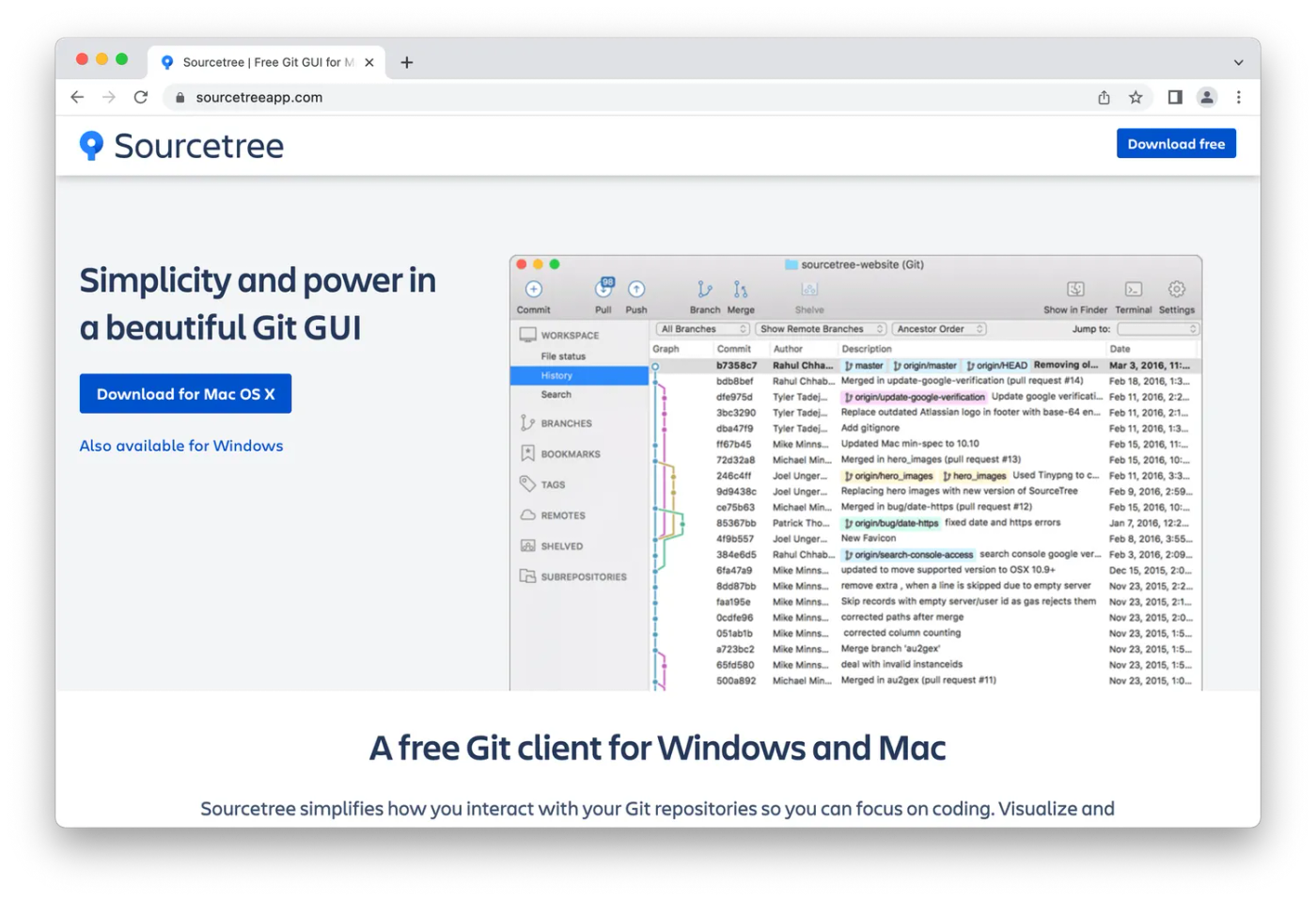Click the Pull icon showing 98 incoming changes
Image resolution: width=1316 pixels, height=901 pixels.
point(603,292)
